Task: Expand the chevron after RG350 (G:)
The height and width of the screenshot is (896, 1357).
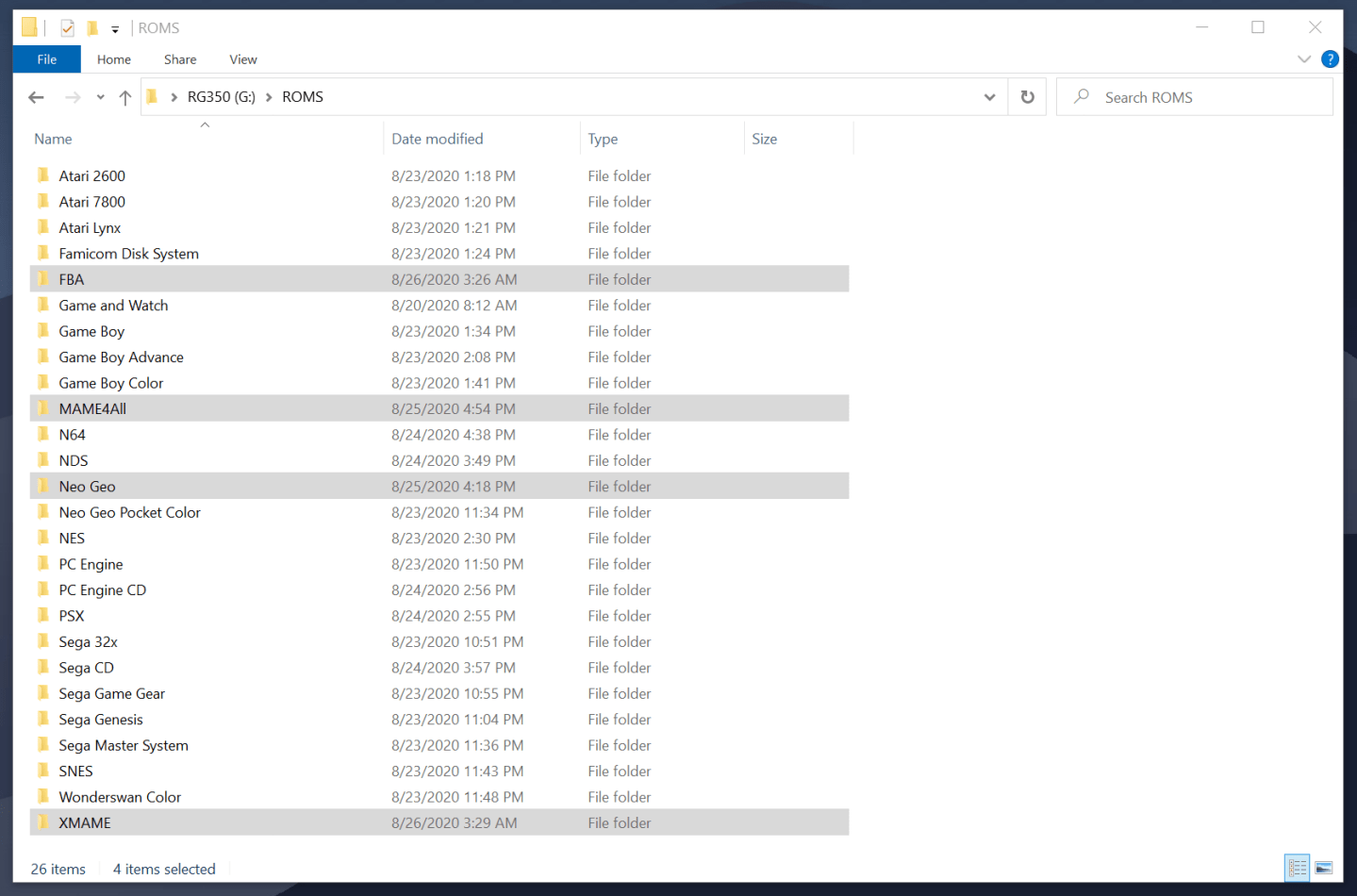Action: (269, 97)
